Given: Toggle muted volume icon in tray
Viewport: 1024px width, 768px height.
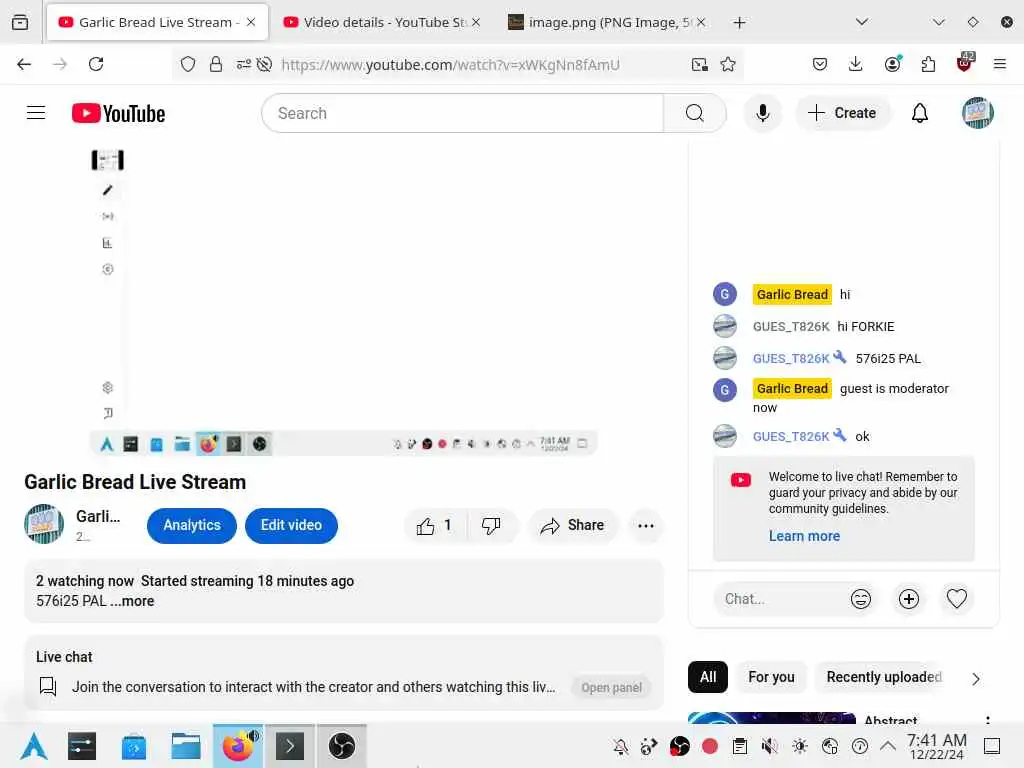Looking at the screenshot, I should pos(770,746).
